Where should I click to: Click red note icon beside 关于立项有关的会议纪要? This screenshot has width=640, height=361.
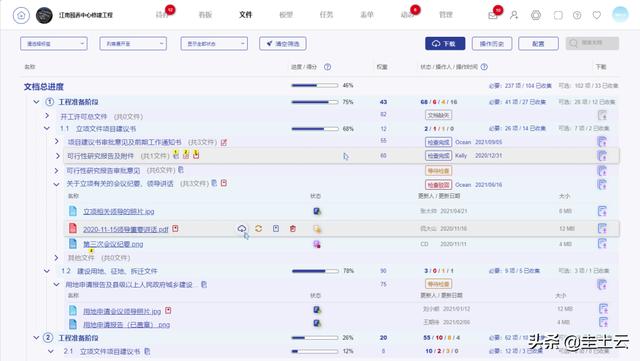point(224,183)
